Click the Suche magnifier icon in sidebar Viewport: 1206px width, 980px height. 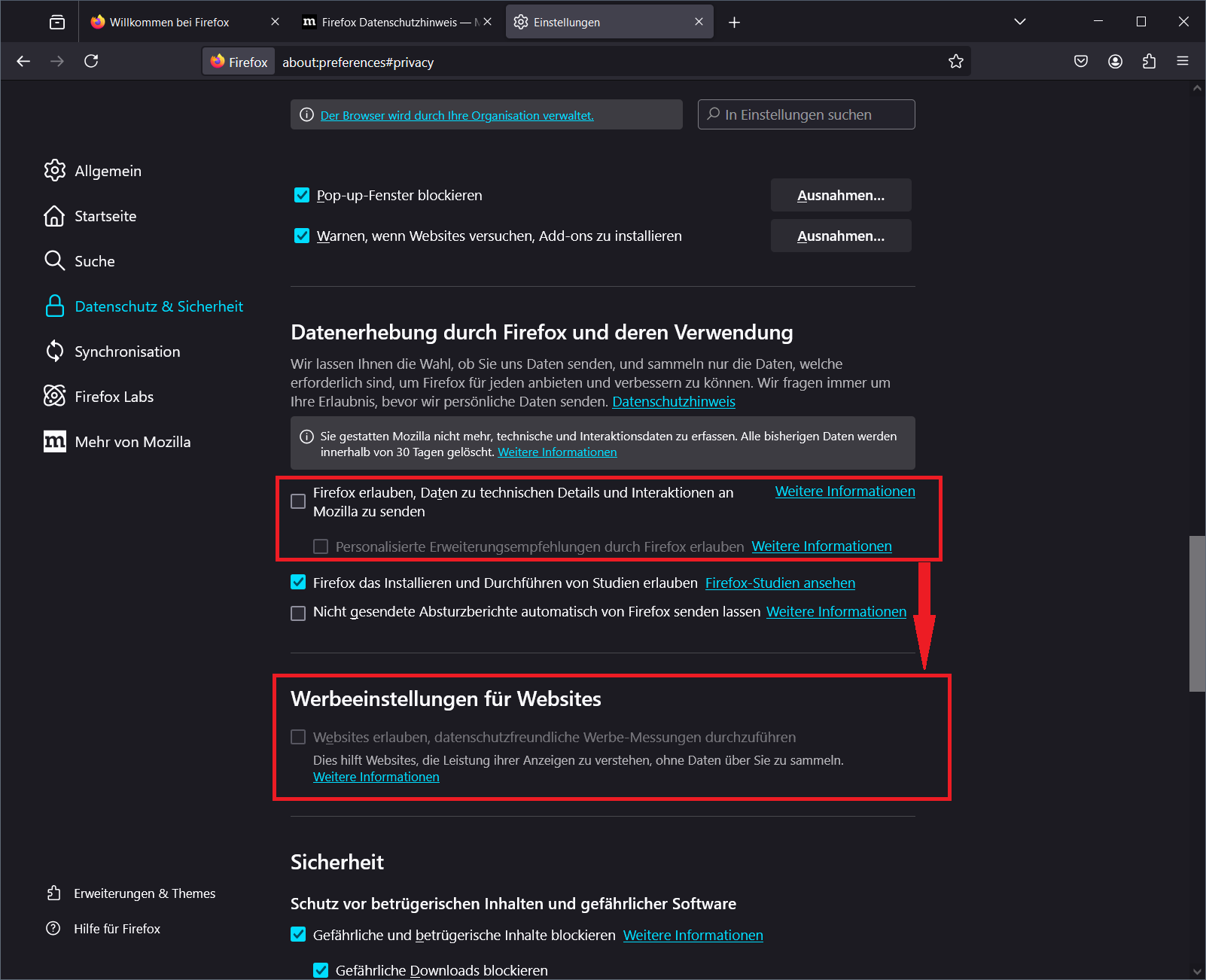(55, 261)
